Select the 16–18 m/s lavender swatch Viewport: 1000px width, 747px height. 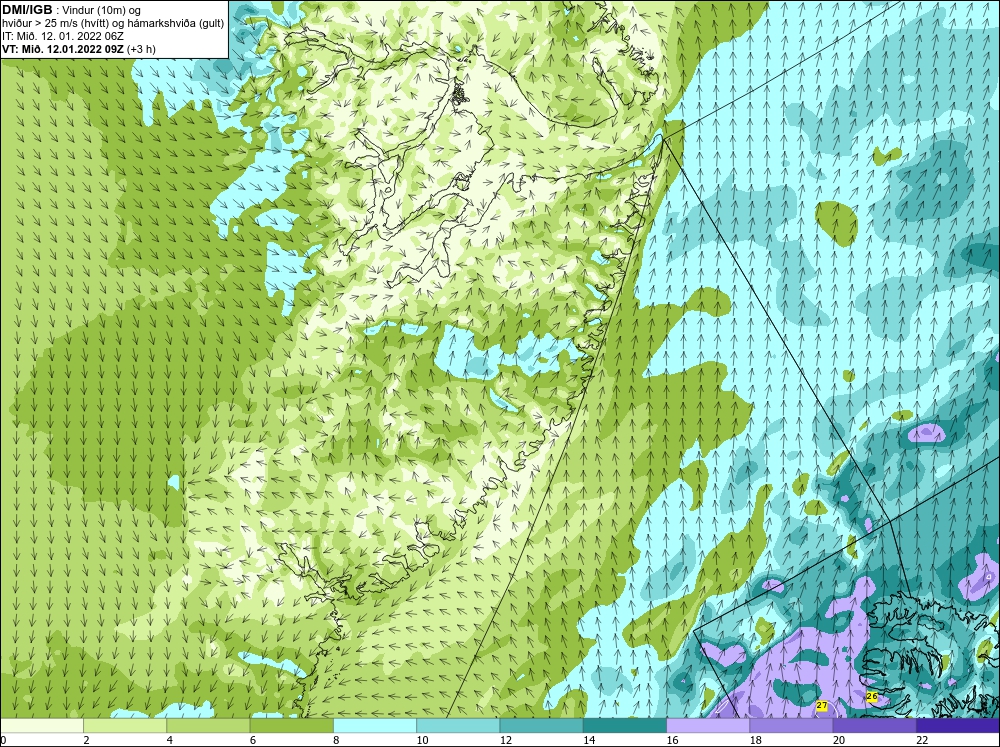click(708, 725)
